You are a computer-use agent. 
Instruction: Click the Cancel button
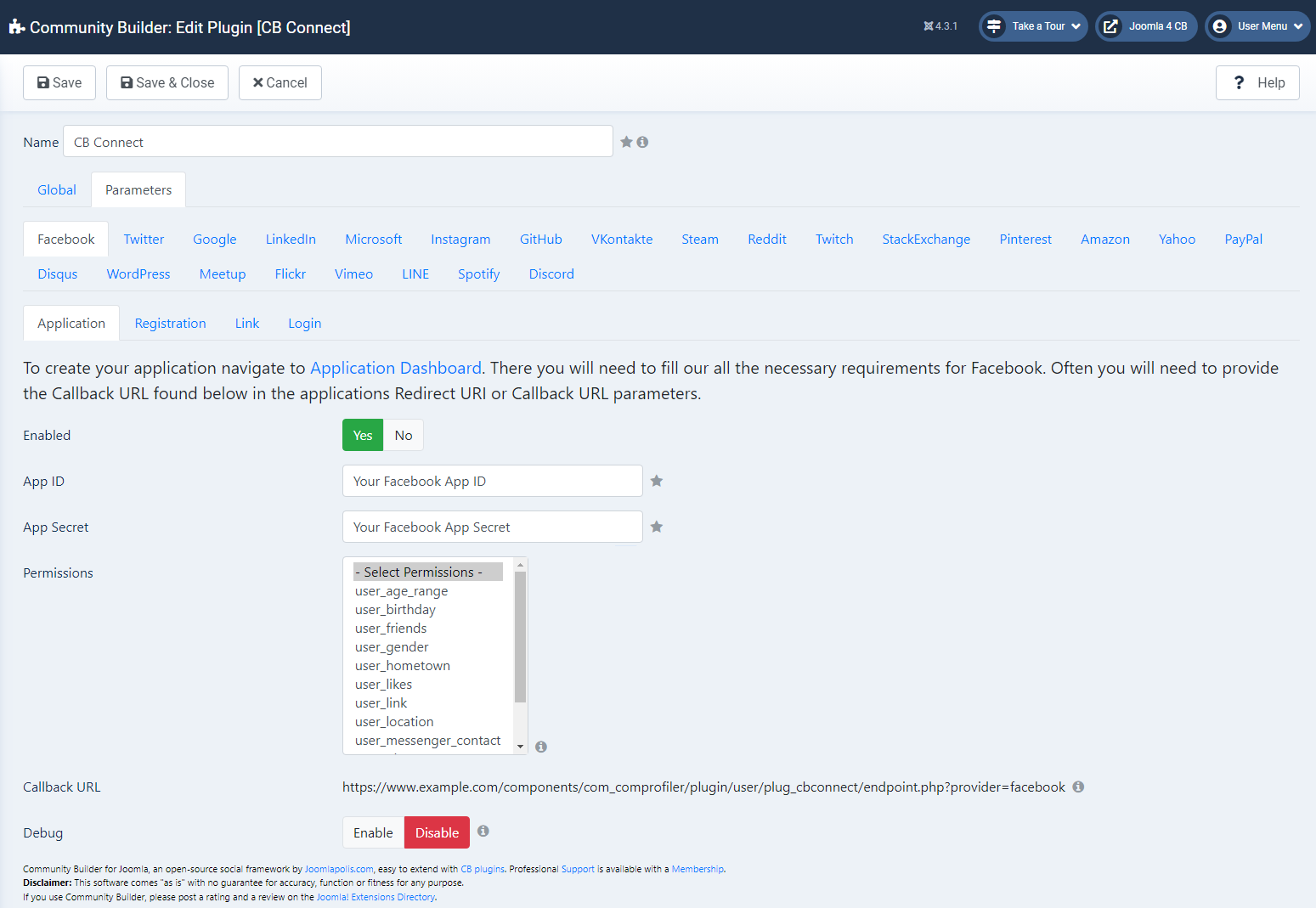click(280, 82)
